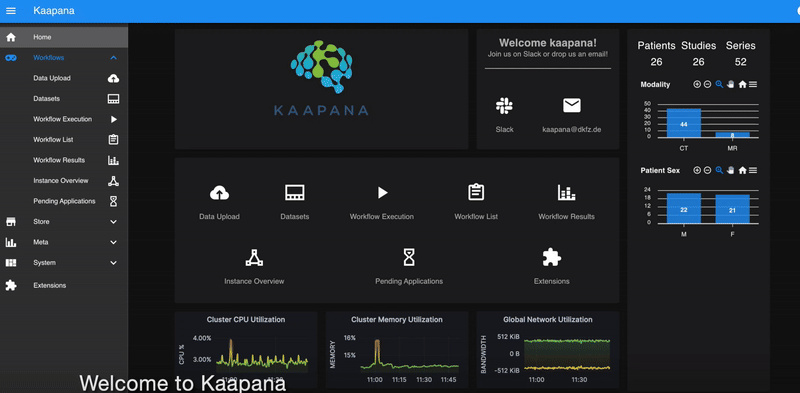Open Patient Sex chart hamburger menu
The height and width of the screenshot is (393, 800).
753,170
